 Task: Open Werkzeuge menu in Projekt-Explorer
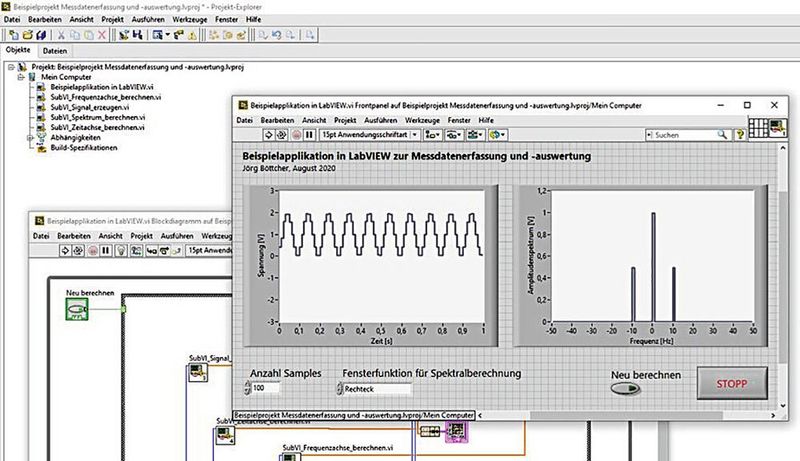tap(190, 19)
